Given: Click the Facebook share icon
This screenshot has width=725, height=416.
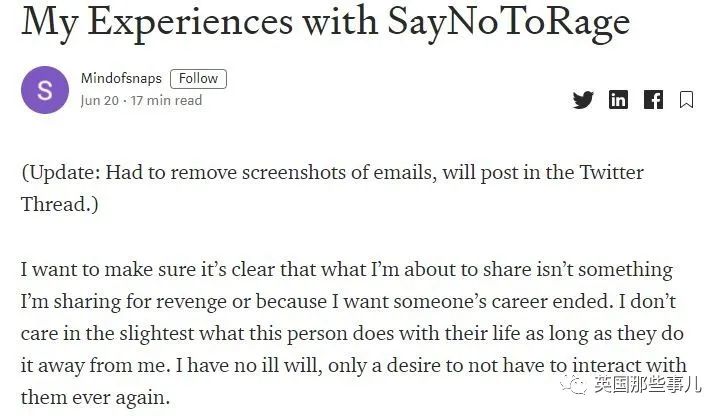Looking at the screenshot, I should [653, 100].
